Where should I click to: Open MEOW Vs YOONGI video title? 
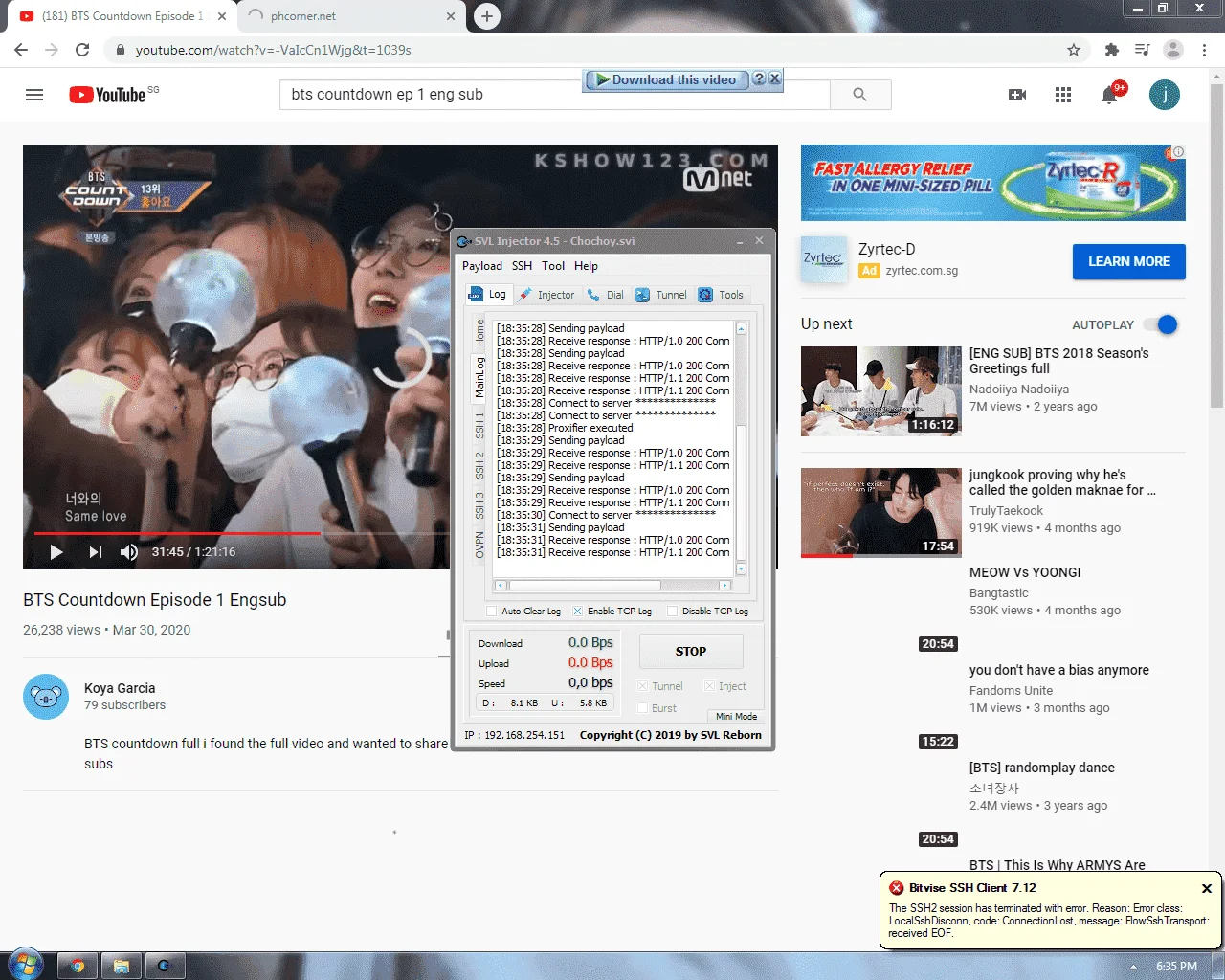tap(1025, 572)
